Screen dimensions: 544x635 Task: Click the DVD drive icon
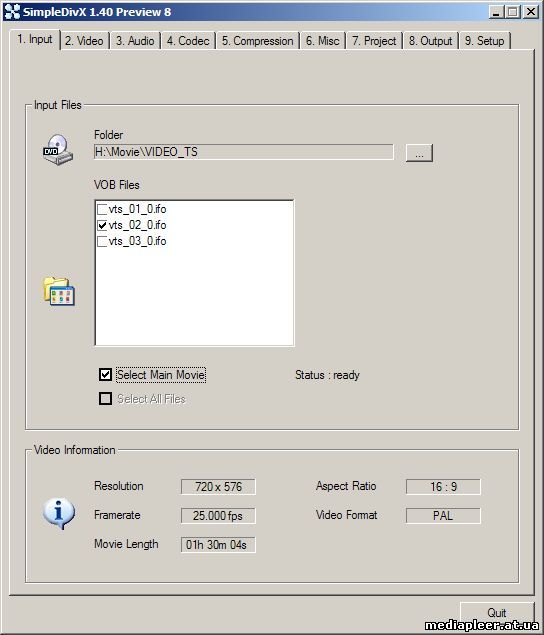click(x=58, y=149)
